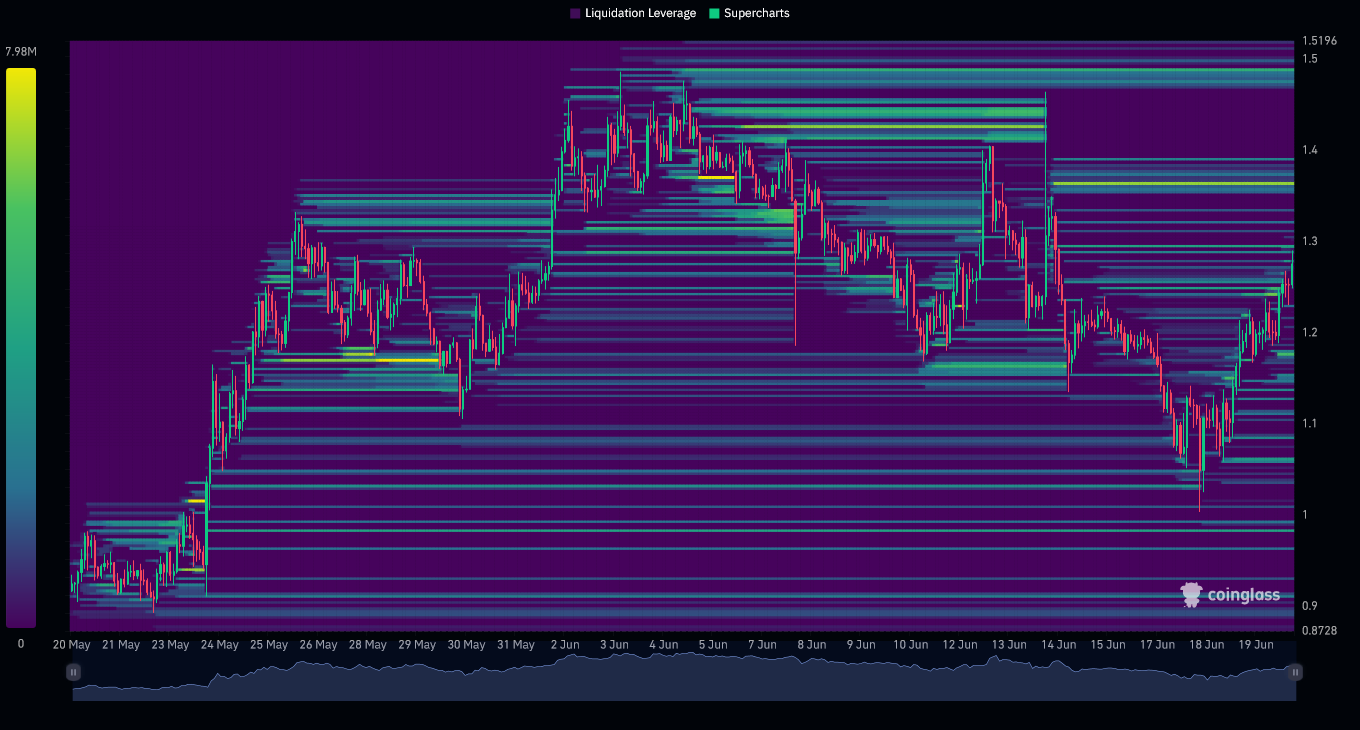This screenshot has width=1360, height=730.
Task: Click the 18 Jun date label
Action: [1206, 645]
